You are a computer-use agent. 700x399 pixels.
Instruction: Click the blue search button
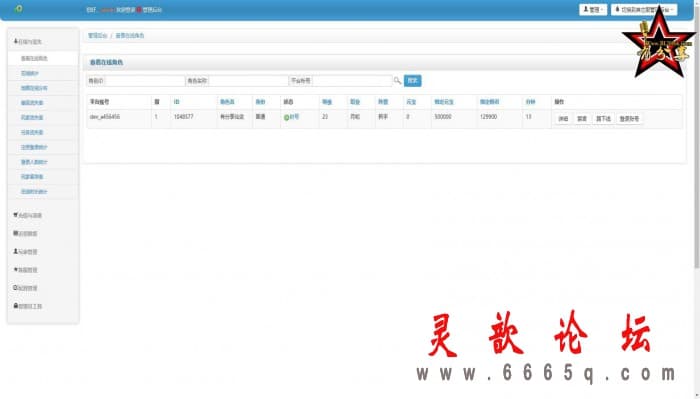412,81
